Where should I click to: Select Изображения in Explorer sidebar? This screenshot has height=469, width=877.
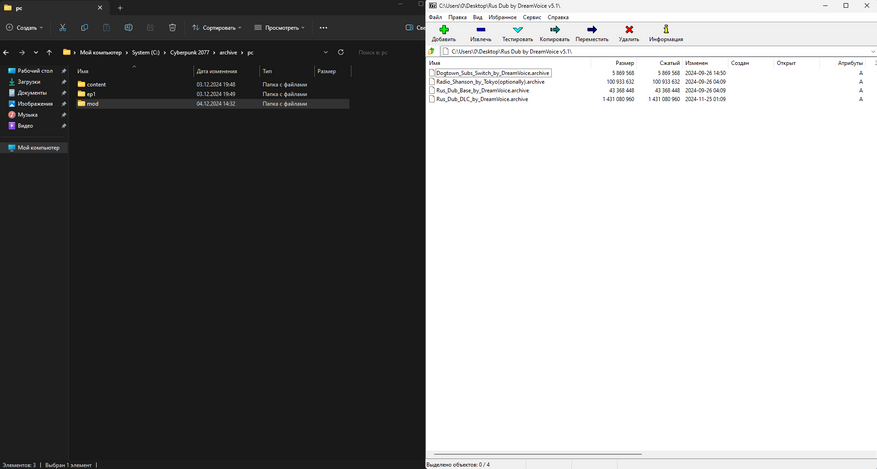click(35, 104)
